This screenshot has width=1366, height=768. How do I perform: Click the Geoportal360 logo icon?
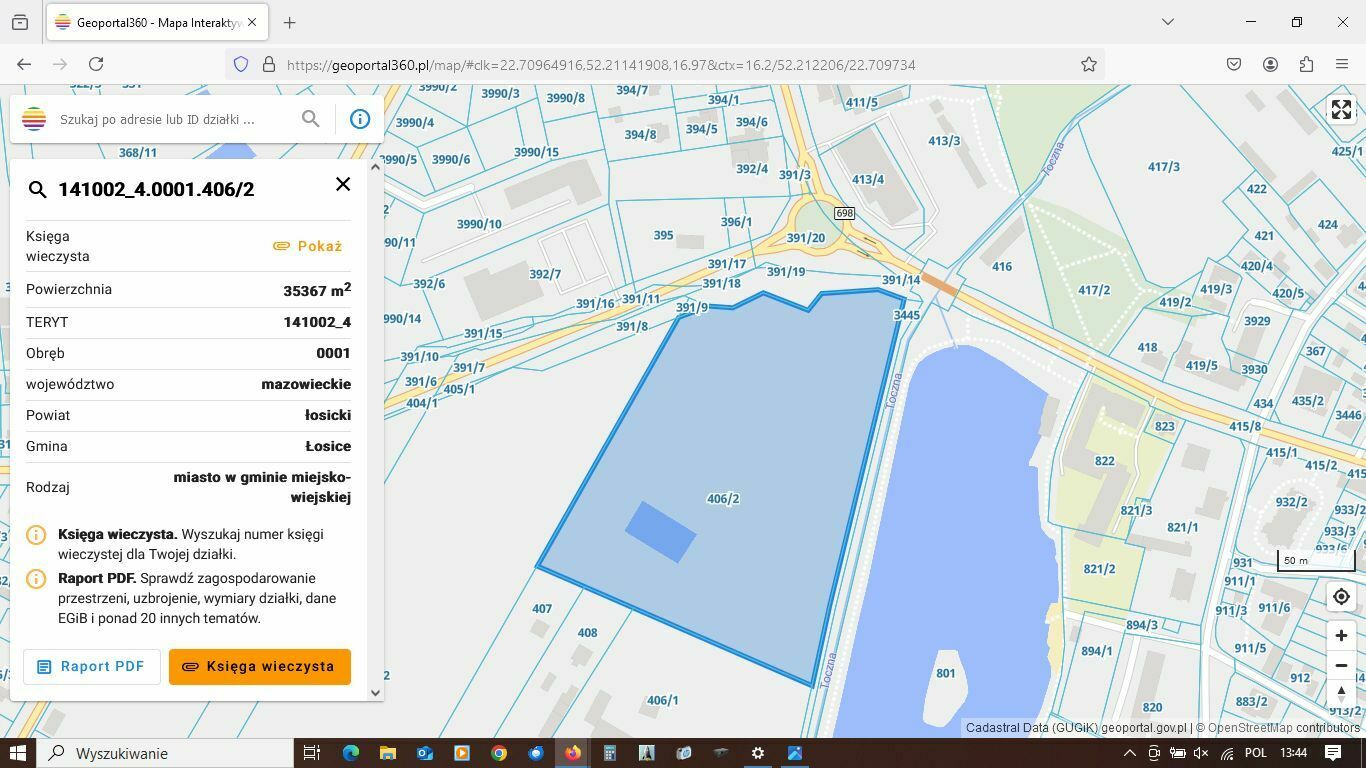[x=34, y=119]
